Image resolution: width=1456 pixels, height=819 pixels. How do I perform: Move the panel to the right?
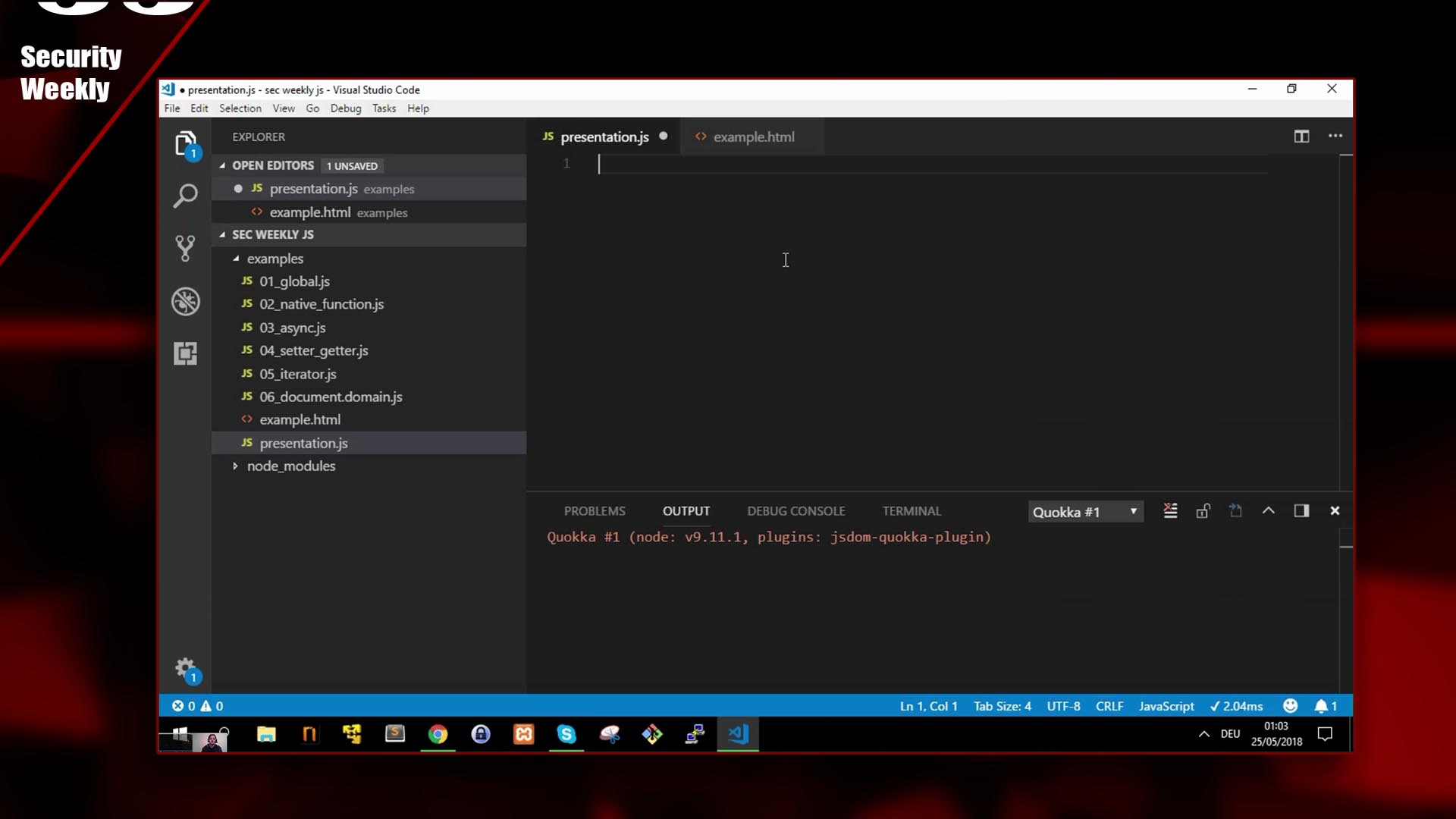coord(1301,511)
